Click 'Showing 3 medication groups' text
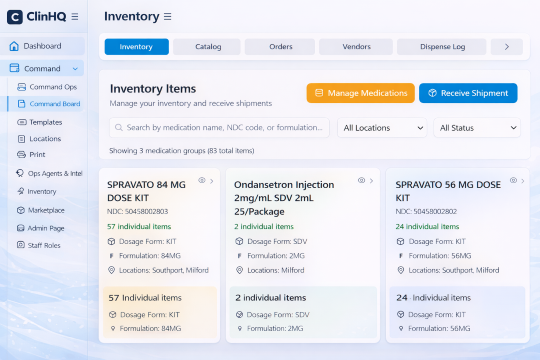Image resolution: width=540 pixels, height=360 pixels. point(181,151)
